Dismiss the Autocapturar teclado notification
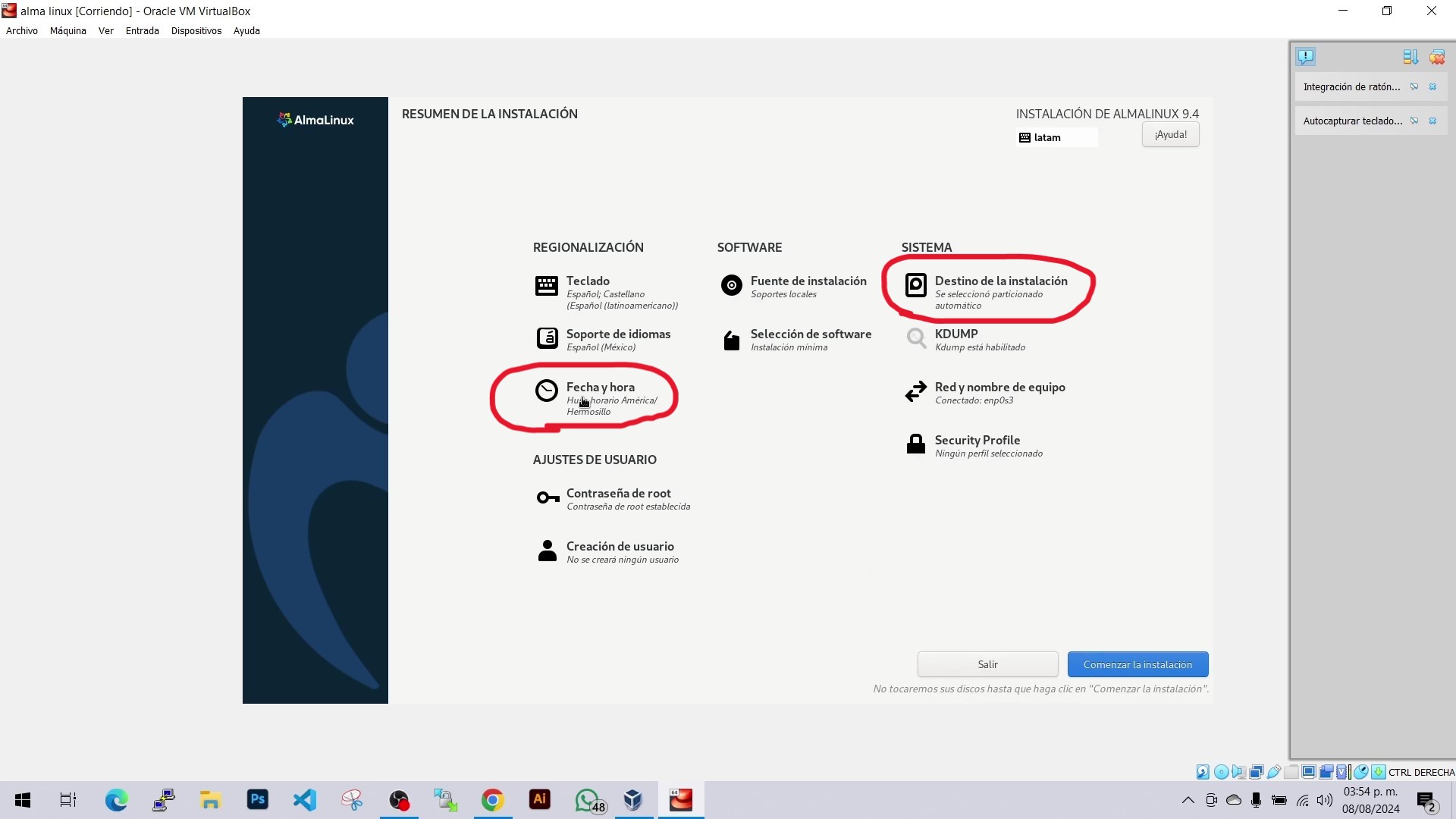This screenshot has height=819, width=1456. point(1432,121)
